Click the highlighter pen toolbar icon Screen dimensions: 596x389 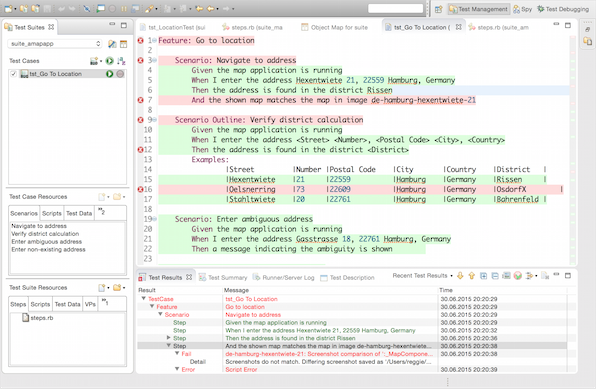[x=149, y=8]
